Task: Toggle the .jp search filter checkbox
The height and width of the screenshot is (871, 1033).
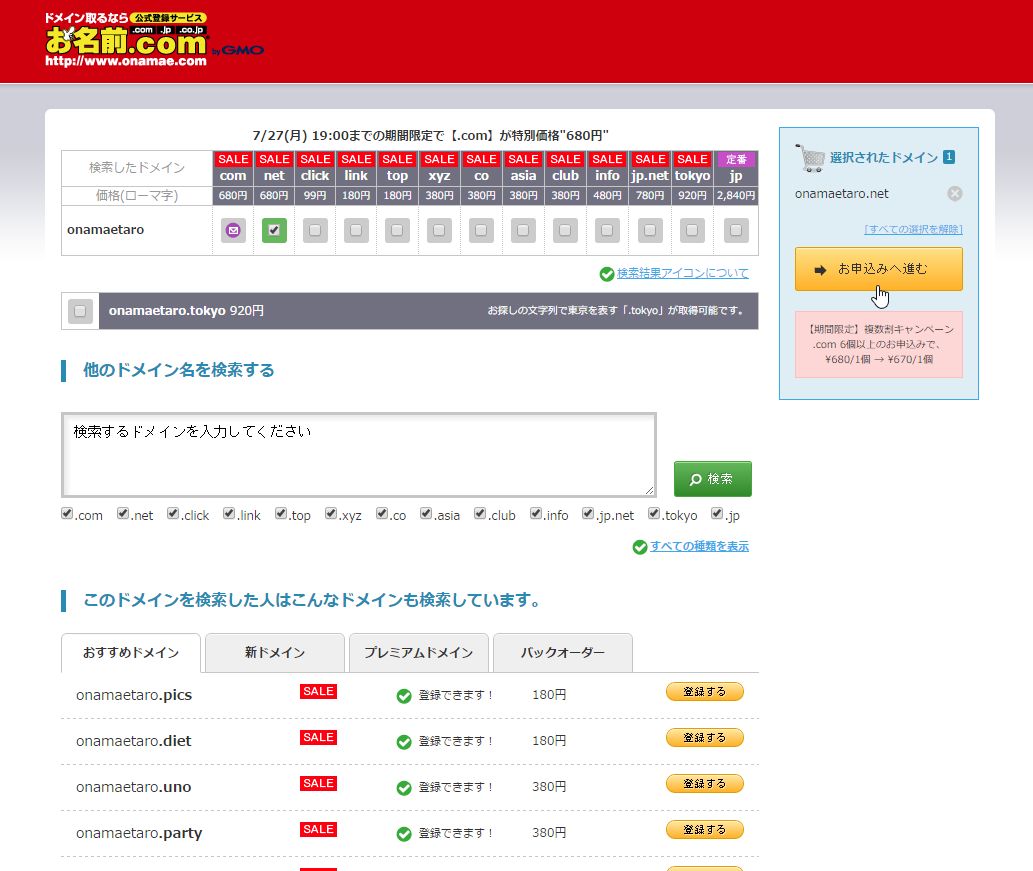Action: [717, 513]
